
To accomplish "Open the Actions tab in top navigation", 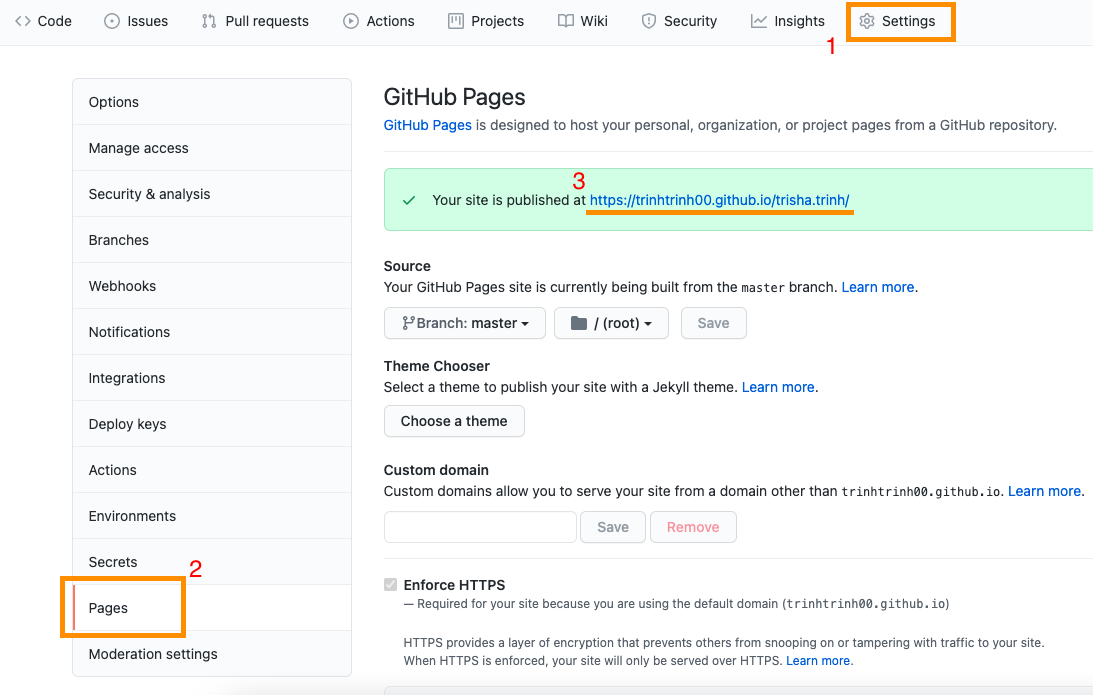I will pos(379,21).
